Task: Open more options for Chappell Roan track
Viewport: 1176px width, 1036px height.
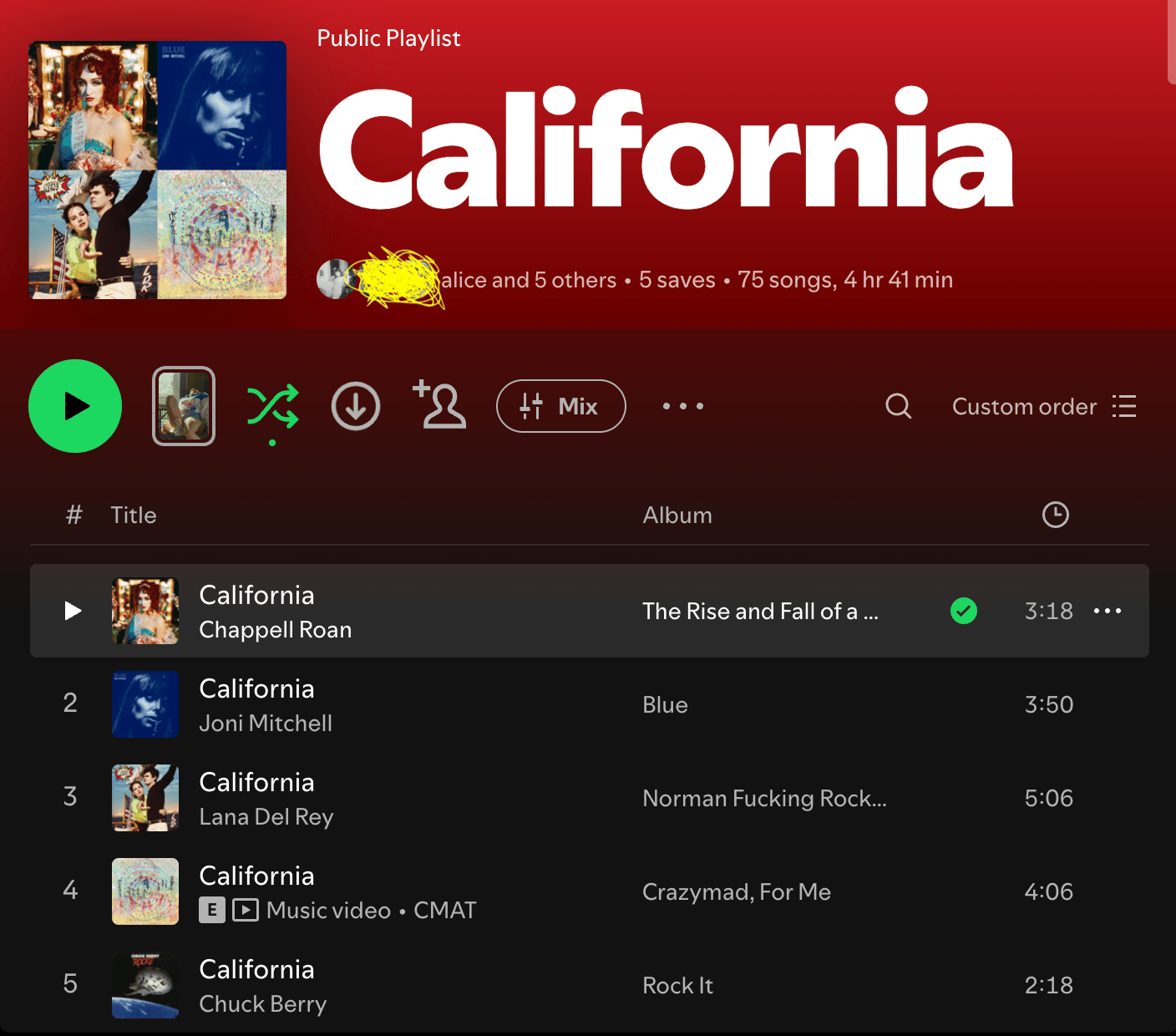Action: pos(1108,611)
